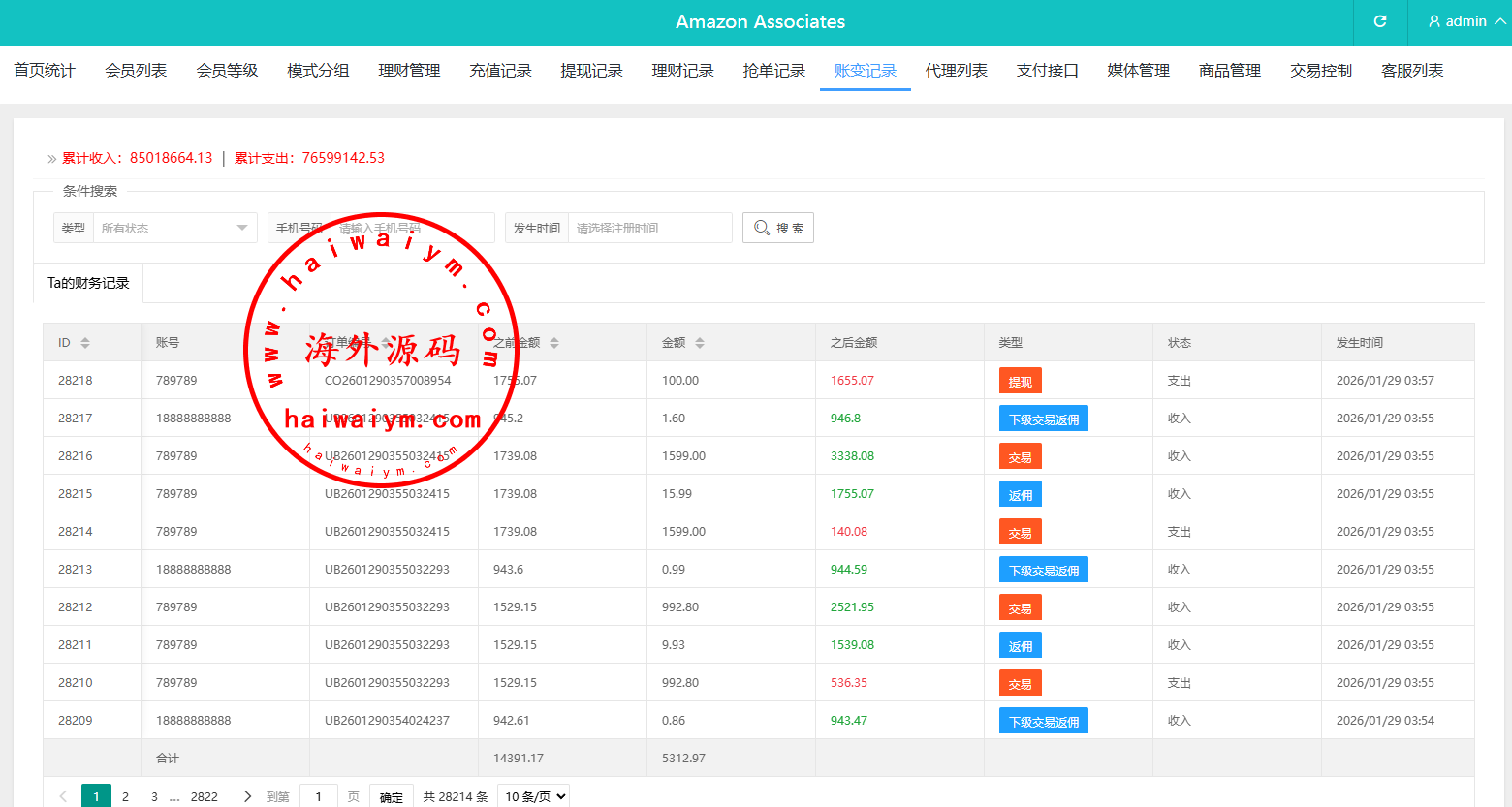This screenshot has width=1512, height=807.
Task: Click the double-chevron icon beside 累计收入
Action: (52, 159)
